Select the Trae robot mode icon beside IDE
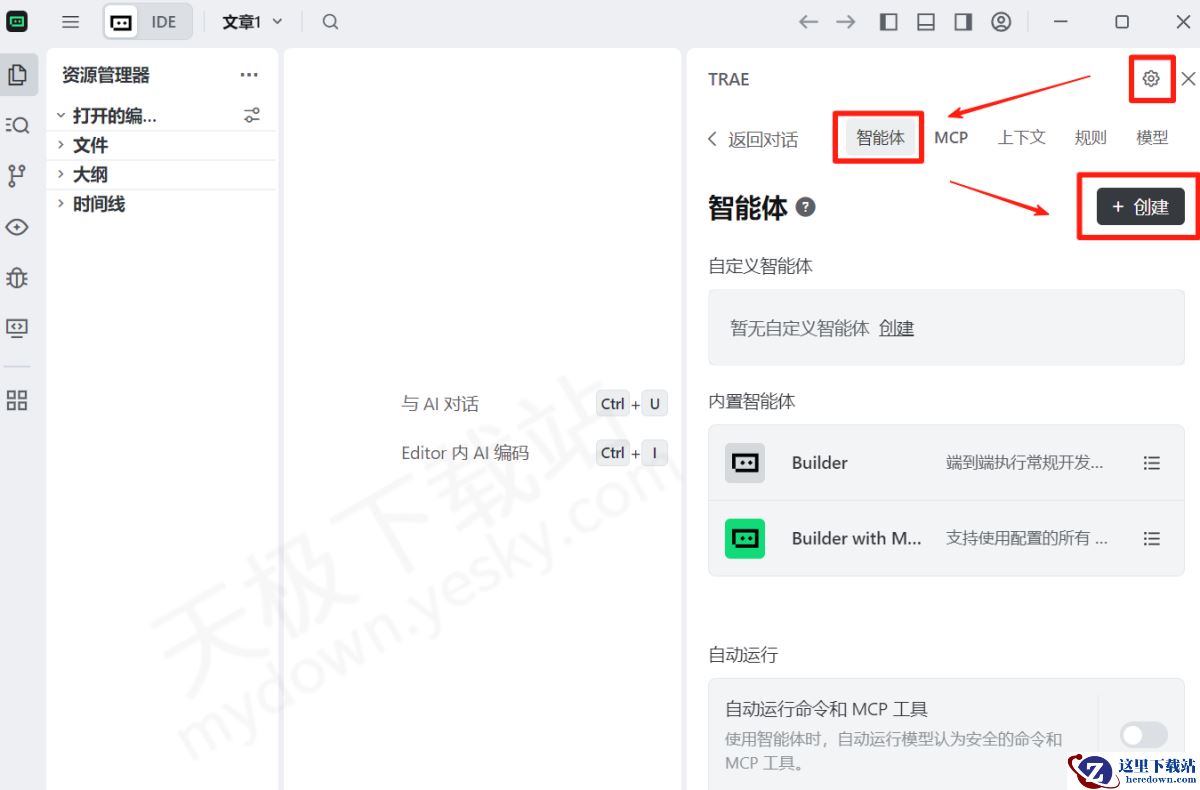The height and width of the screenshot is (790, 1200). (x=122, y=21)
